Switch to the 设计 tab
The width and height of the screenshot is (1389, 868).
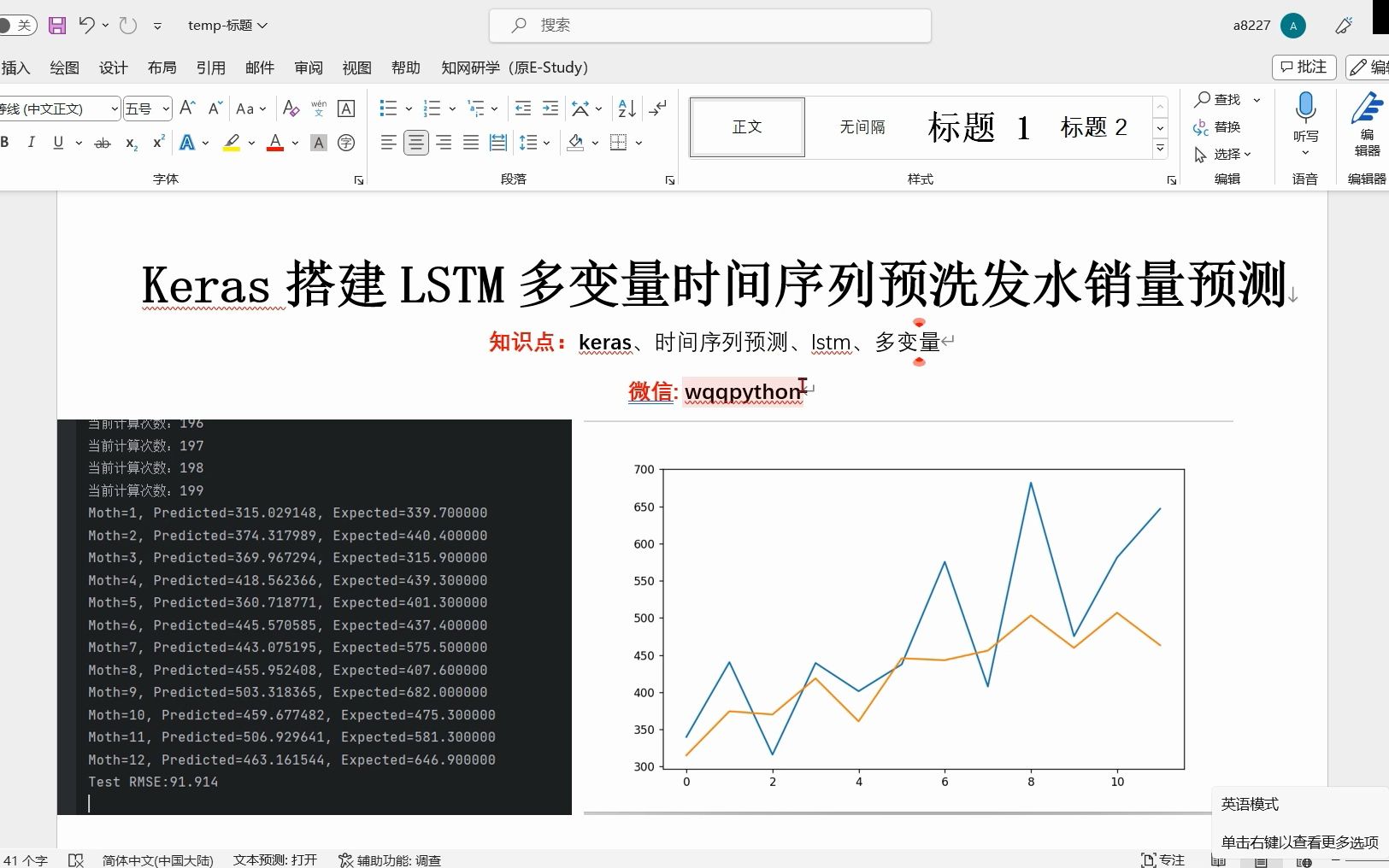pos(113,67)
